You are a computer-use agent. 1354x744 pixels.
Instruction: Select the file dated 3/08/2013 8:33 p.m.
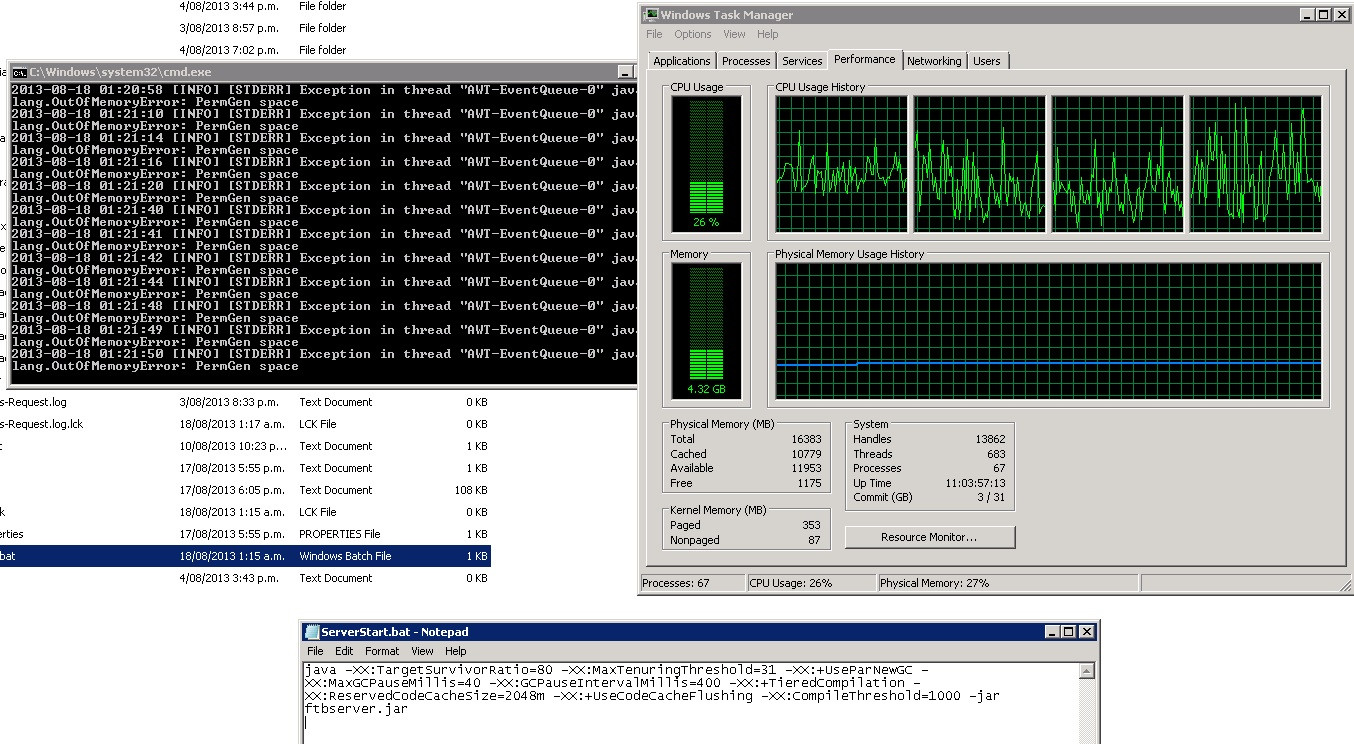point(245,402)
